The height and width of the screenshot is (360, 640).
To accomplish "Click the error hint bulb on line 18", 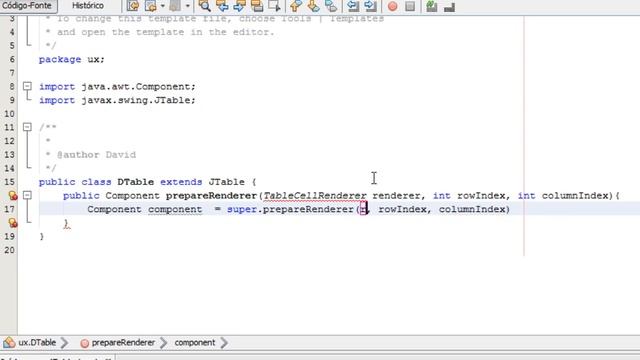I will point(13,223).
